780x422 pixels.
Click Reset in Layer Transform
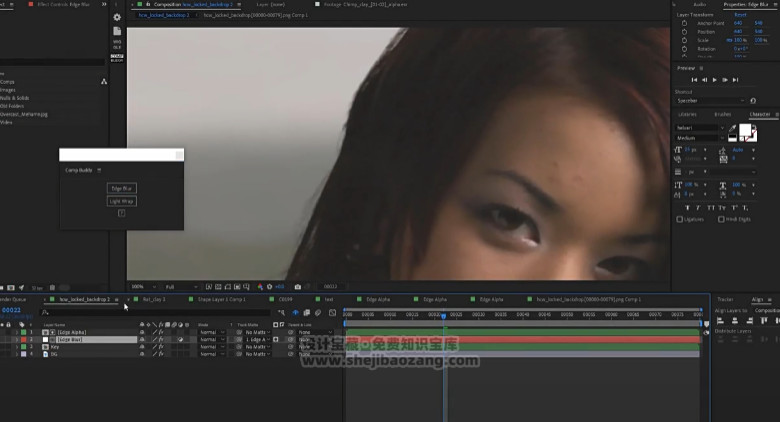740,15
